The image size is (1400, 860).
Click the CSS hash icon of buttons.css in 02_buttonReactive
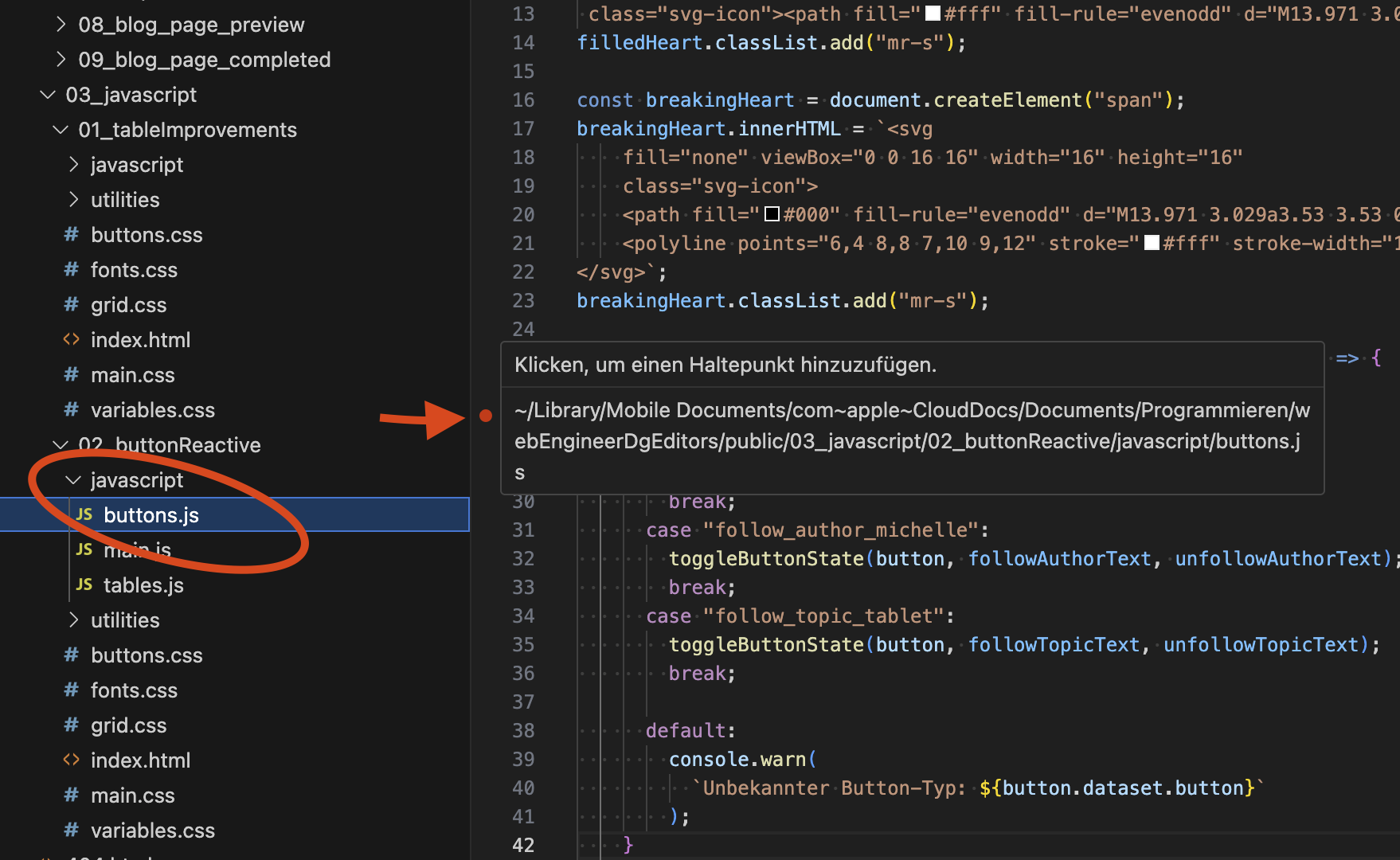(x=72, y=655)
